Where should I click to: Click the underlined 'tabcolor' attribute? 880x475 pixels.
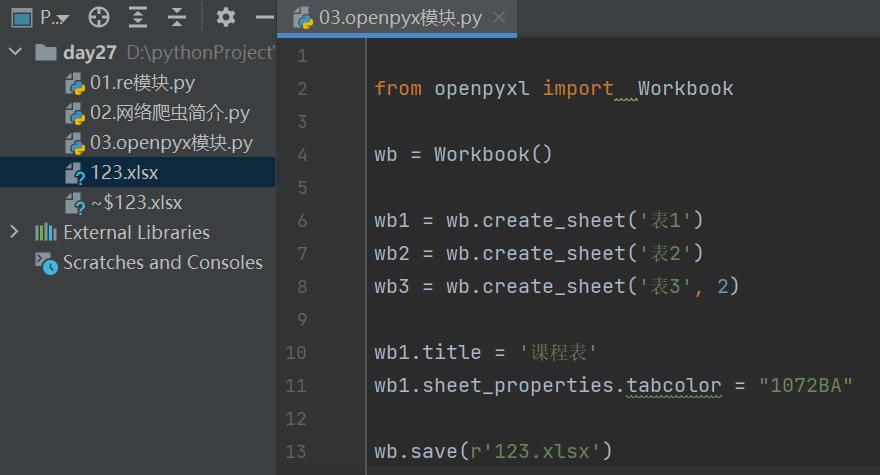coord(674,386)
